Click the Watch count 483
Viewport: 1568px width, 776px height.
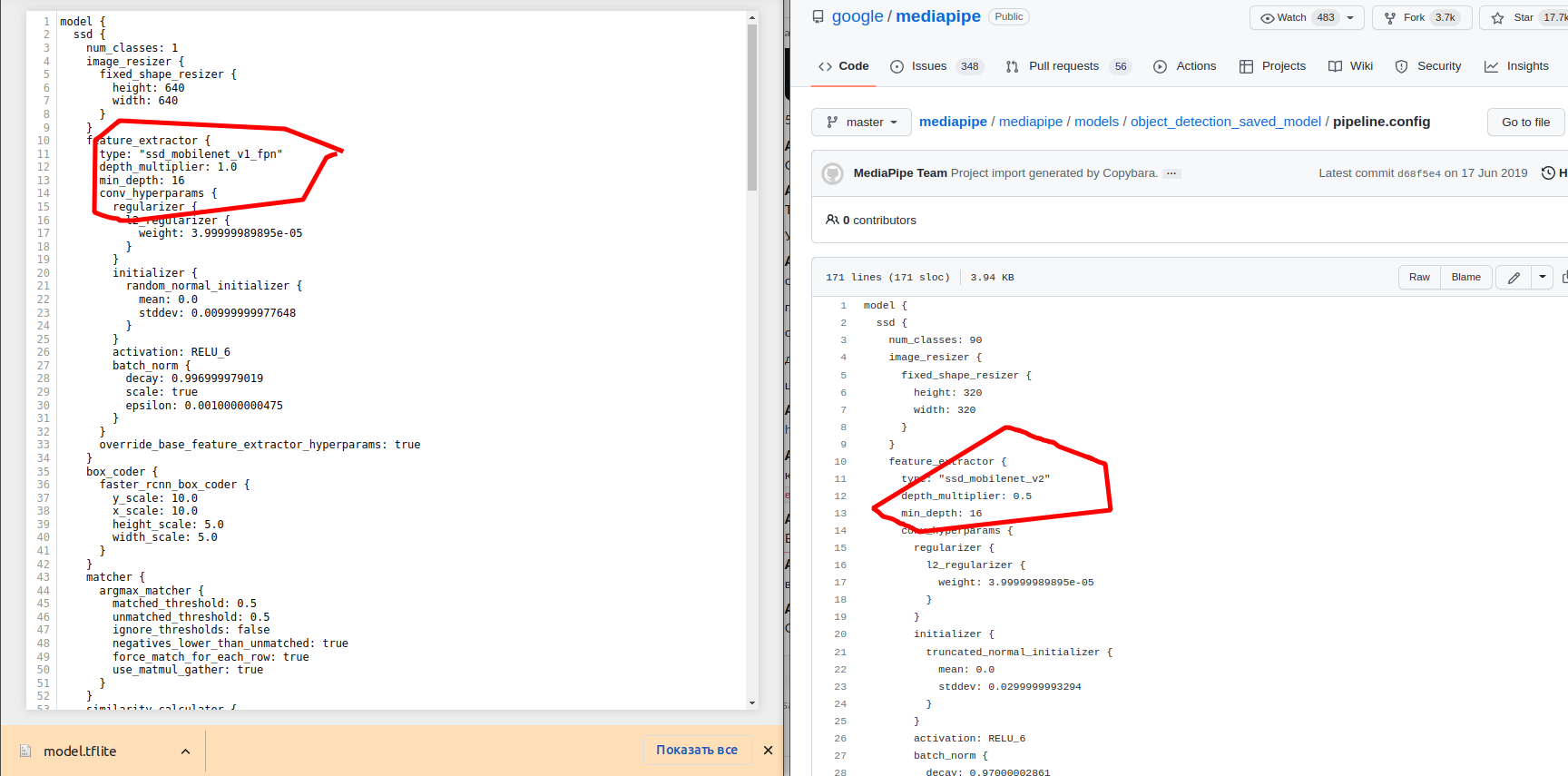tap(1326, 17)
